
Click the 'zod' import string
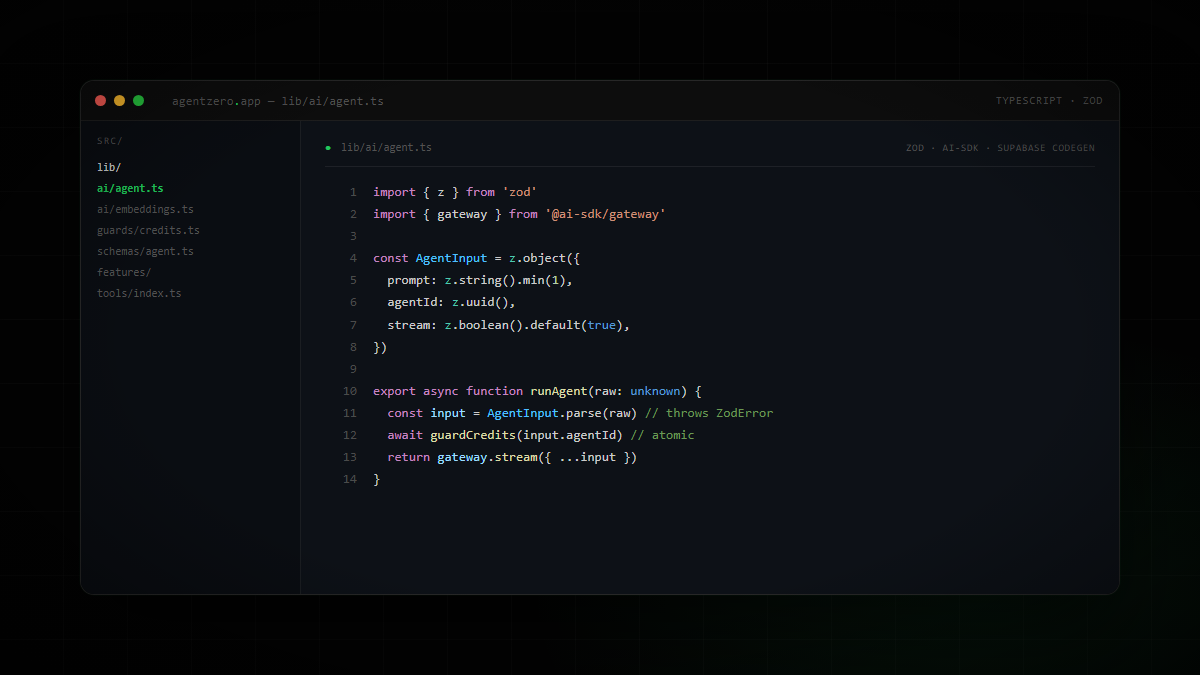pyautogui.click(x=520, y=192)
